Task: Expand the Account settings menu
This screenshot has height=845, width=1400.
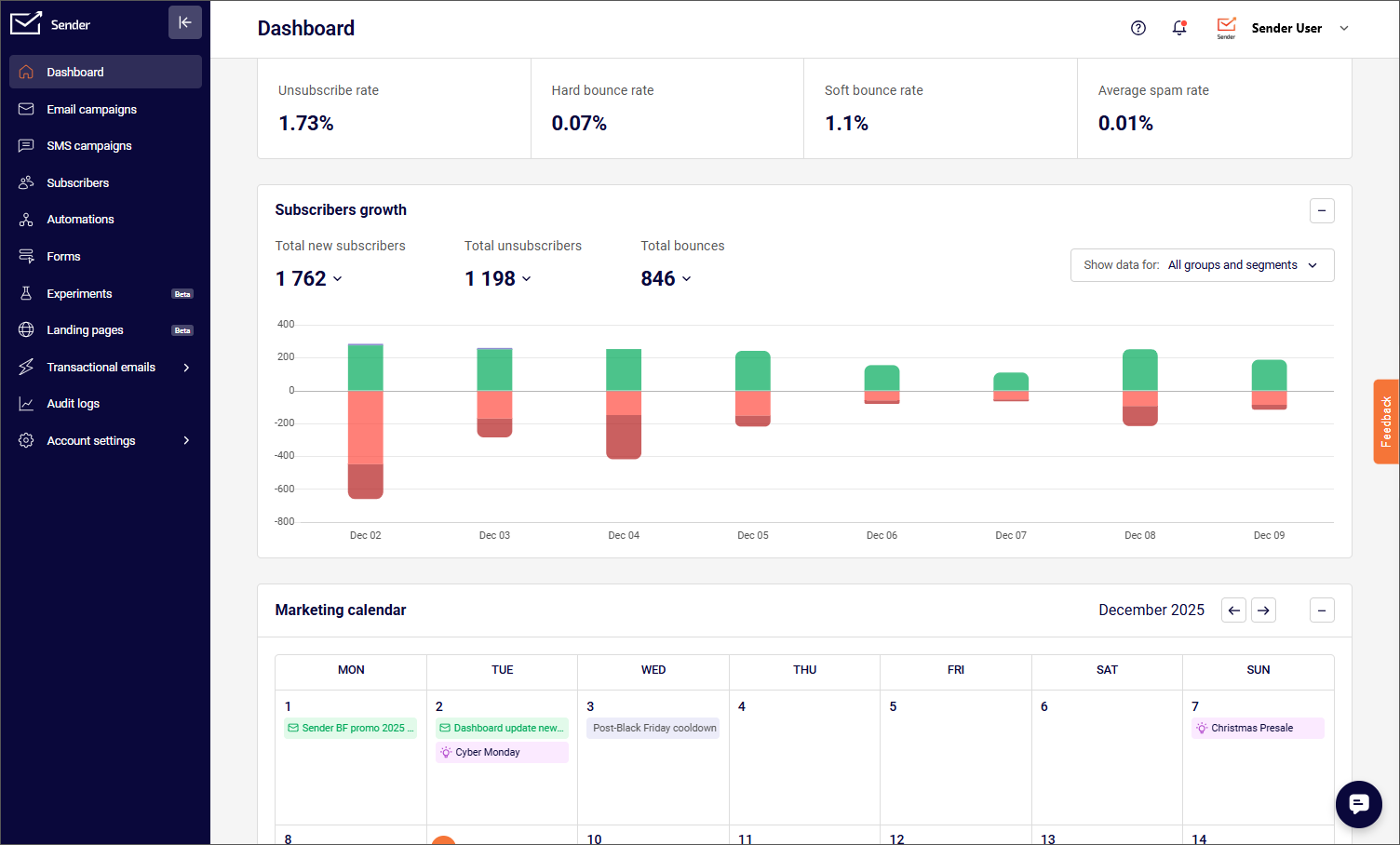Action: 91,440
